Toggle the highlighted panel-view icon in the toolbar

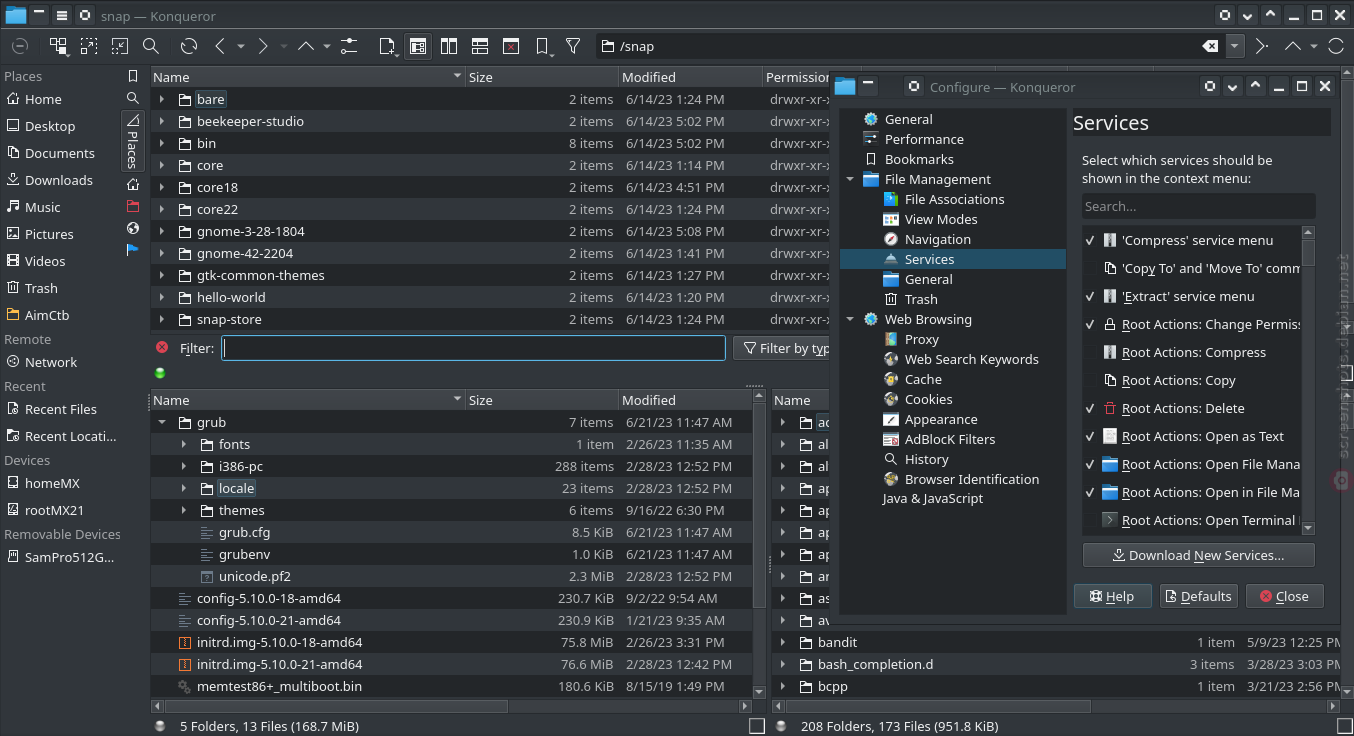(x=418, y=46)
